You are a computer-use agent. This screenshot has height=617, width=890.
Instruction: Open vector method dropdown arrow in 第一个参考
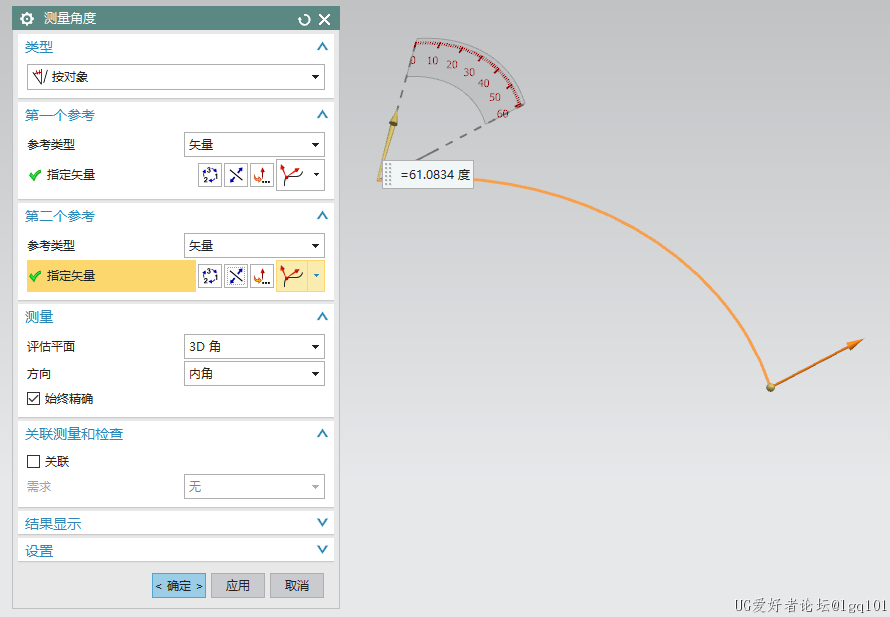(316, 175)
